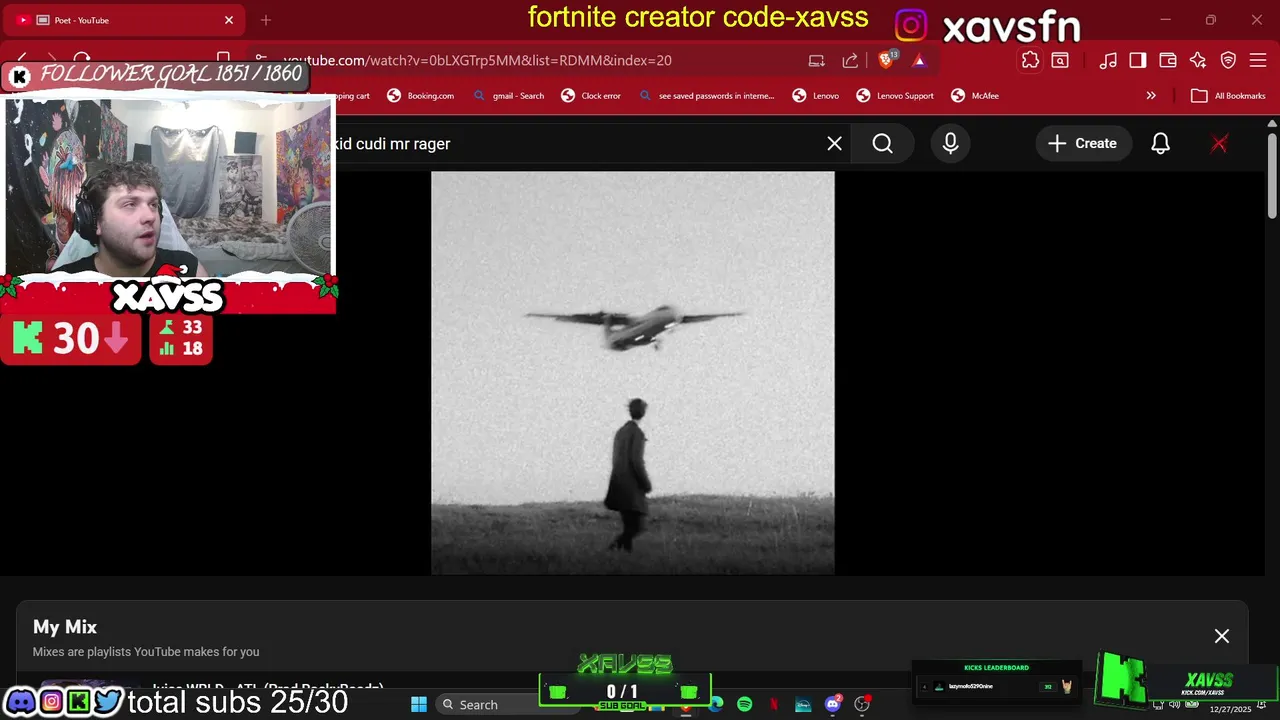Open the Windows Start menu
Image resolution: width=1280 pixels, height=720 pixels.
[419, 705]
